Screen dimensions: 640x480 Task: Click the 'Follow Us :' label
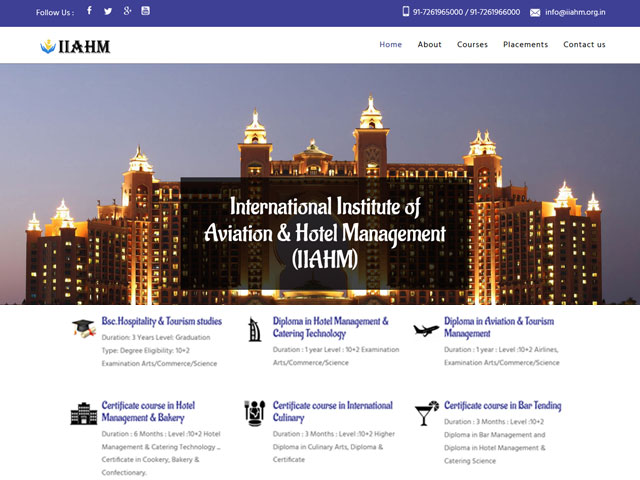pos(55,13)
